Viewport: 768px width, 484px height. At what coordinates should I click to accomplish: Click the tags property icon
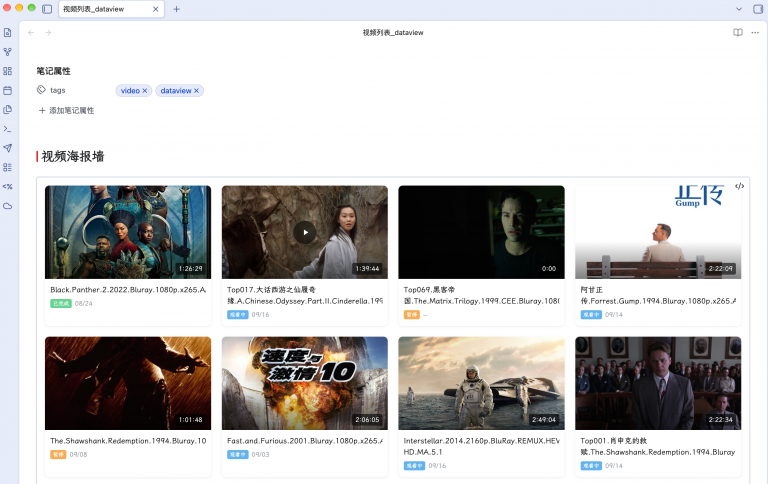41,90
